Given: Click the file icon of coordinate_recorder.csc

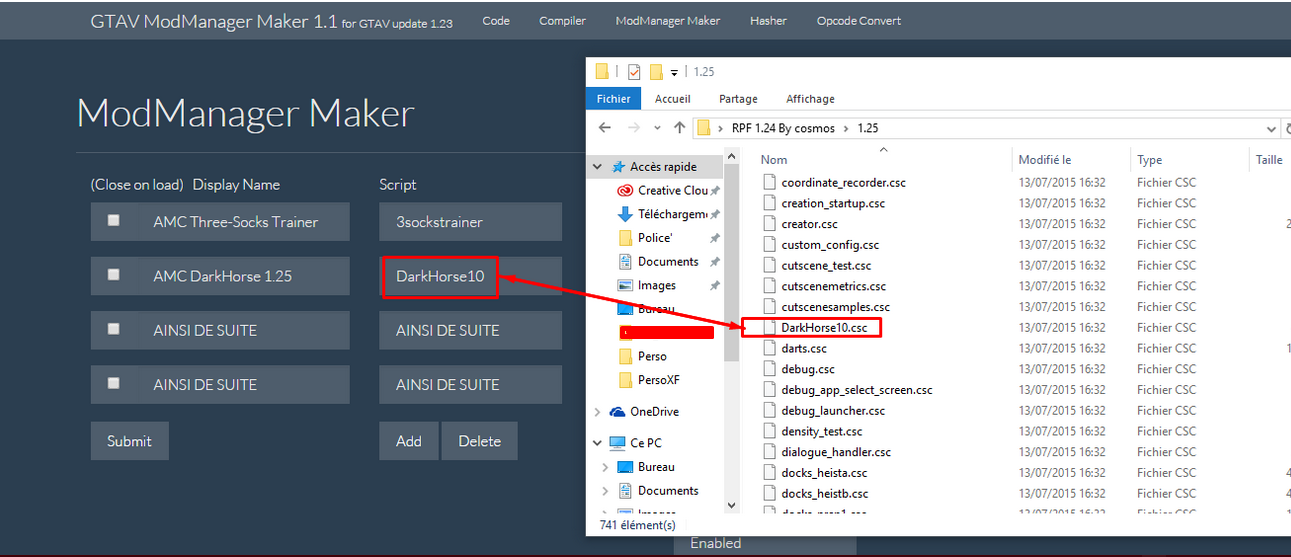Looking at the screenshot, I should click(769, 182).
